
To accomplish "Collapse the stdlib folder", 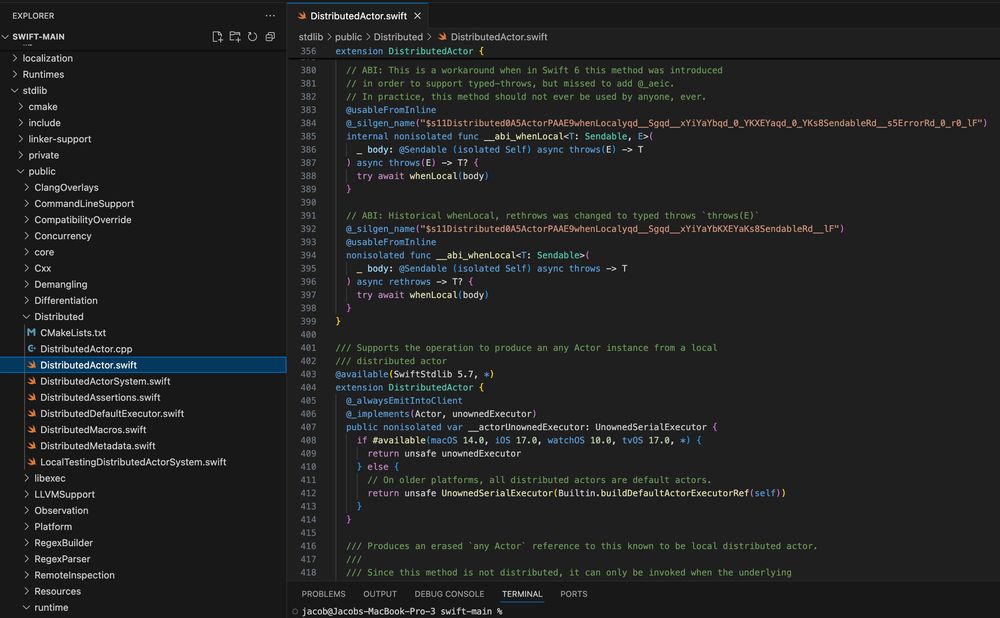I will [x=15, y=91].
